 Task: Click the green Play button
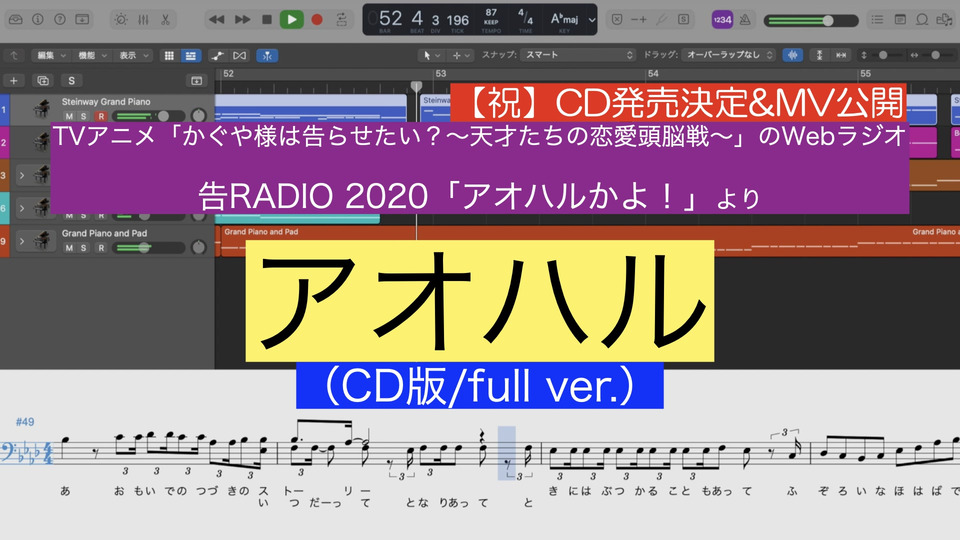(292, 20)
